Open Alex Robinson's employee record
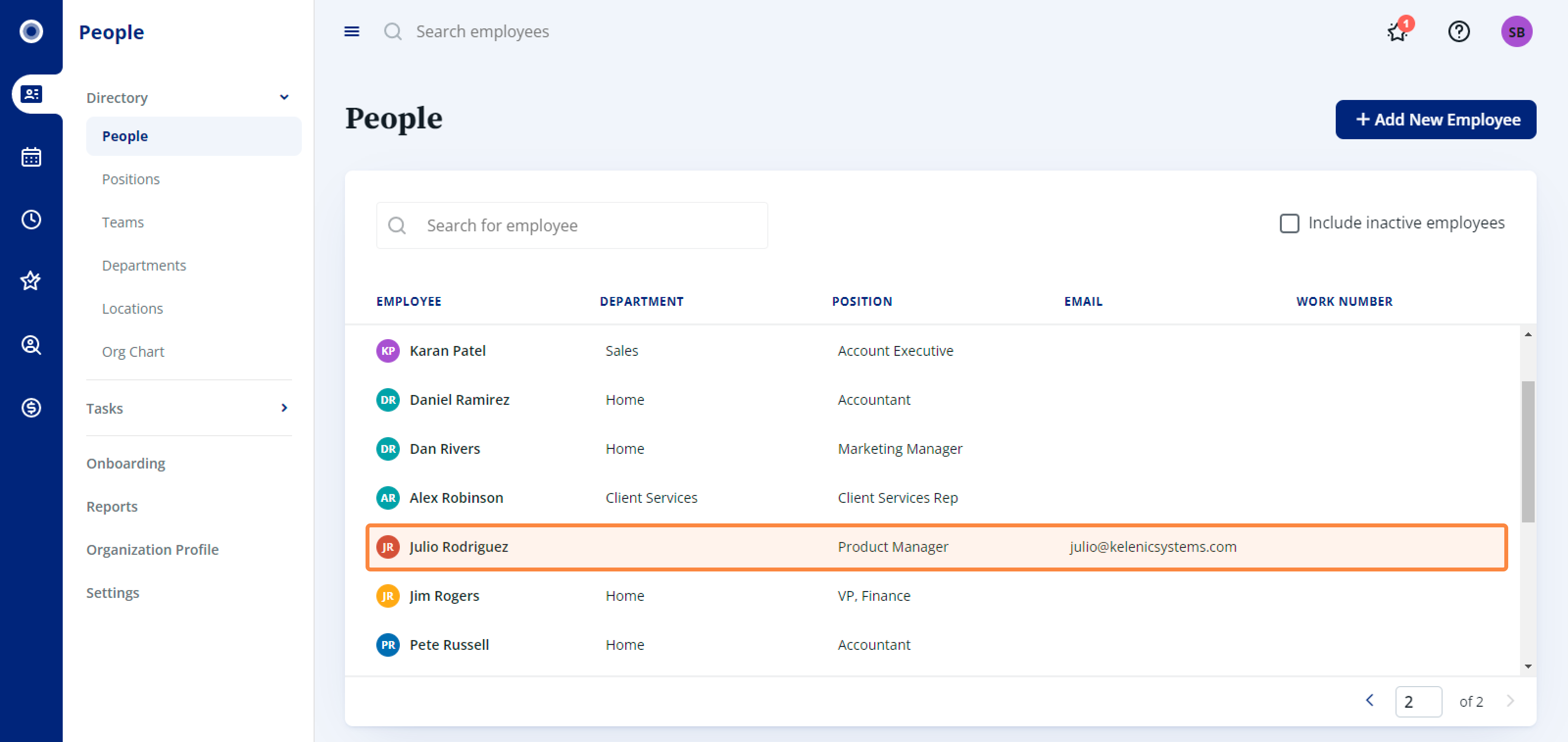 coord(456,498)
